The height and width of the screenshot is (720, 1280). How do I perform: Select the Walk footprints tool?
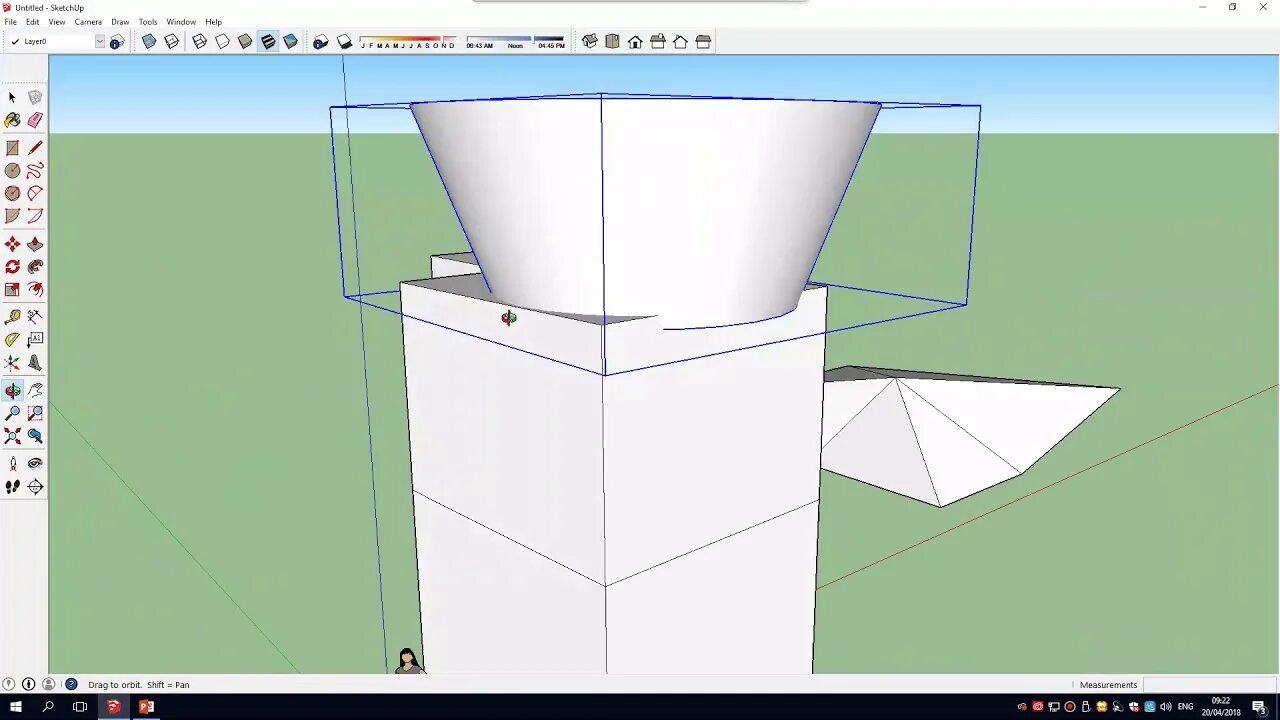coord(12,487)
